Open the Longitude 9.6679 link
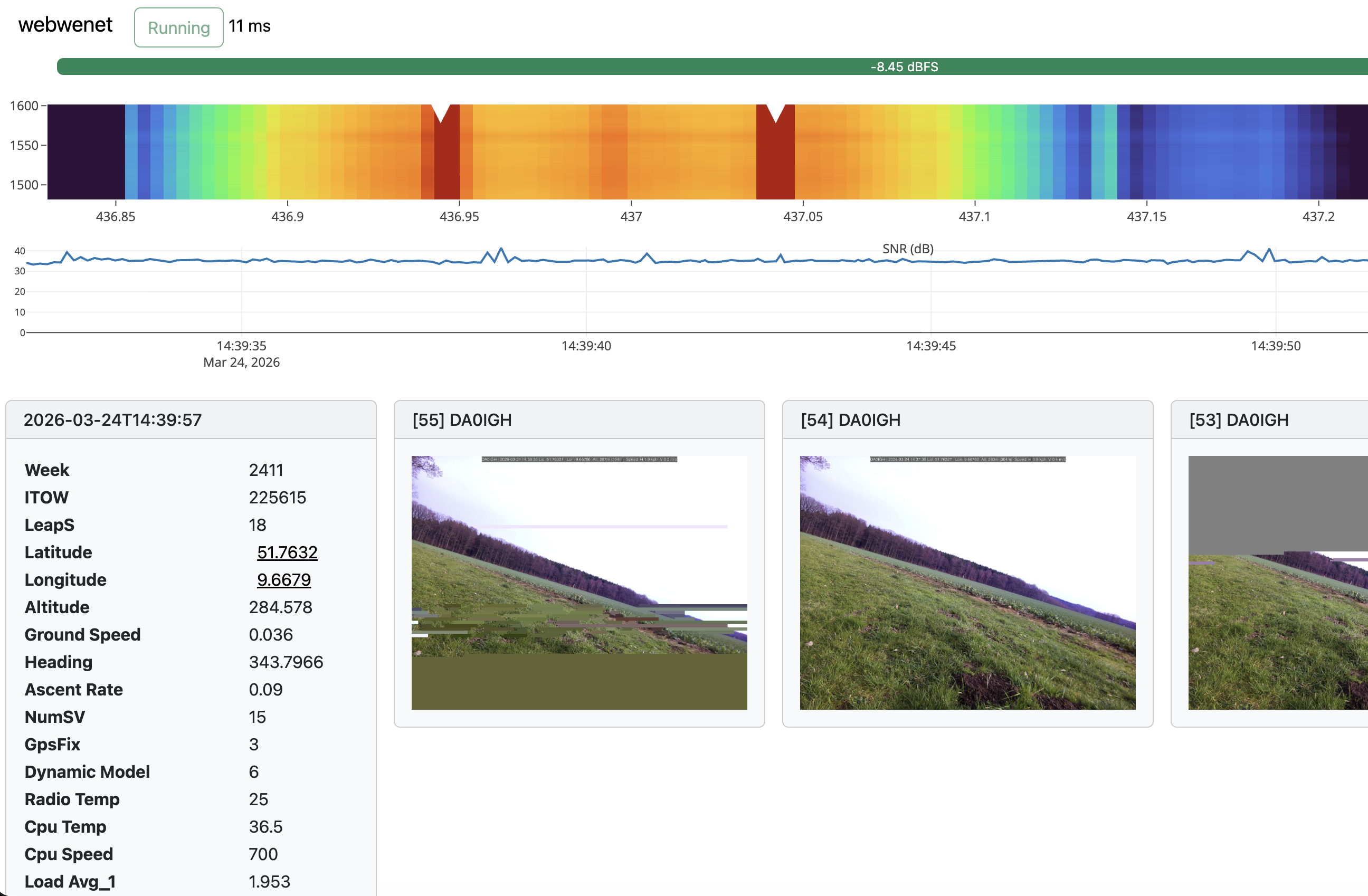This screenshot has height=896, width=1368. point(283,580)
